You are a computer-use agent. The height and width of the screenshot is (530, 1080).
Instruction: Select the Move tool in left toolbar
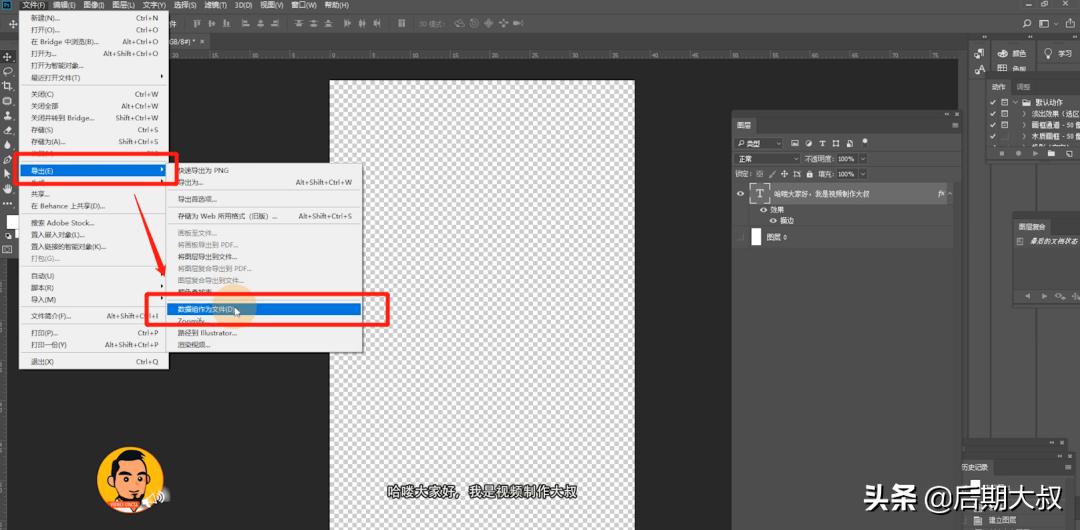[x=8, y=57]
